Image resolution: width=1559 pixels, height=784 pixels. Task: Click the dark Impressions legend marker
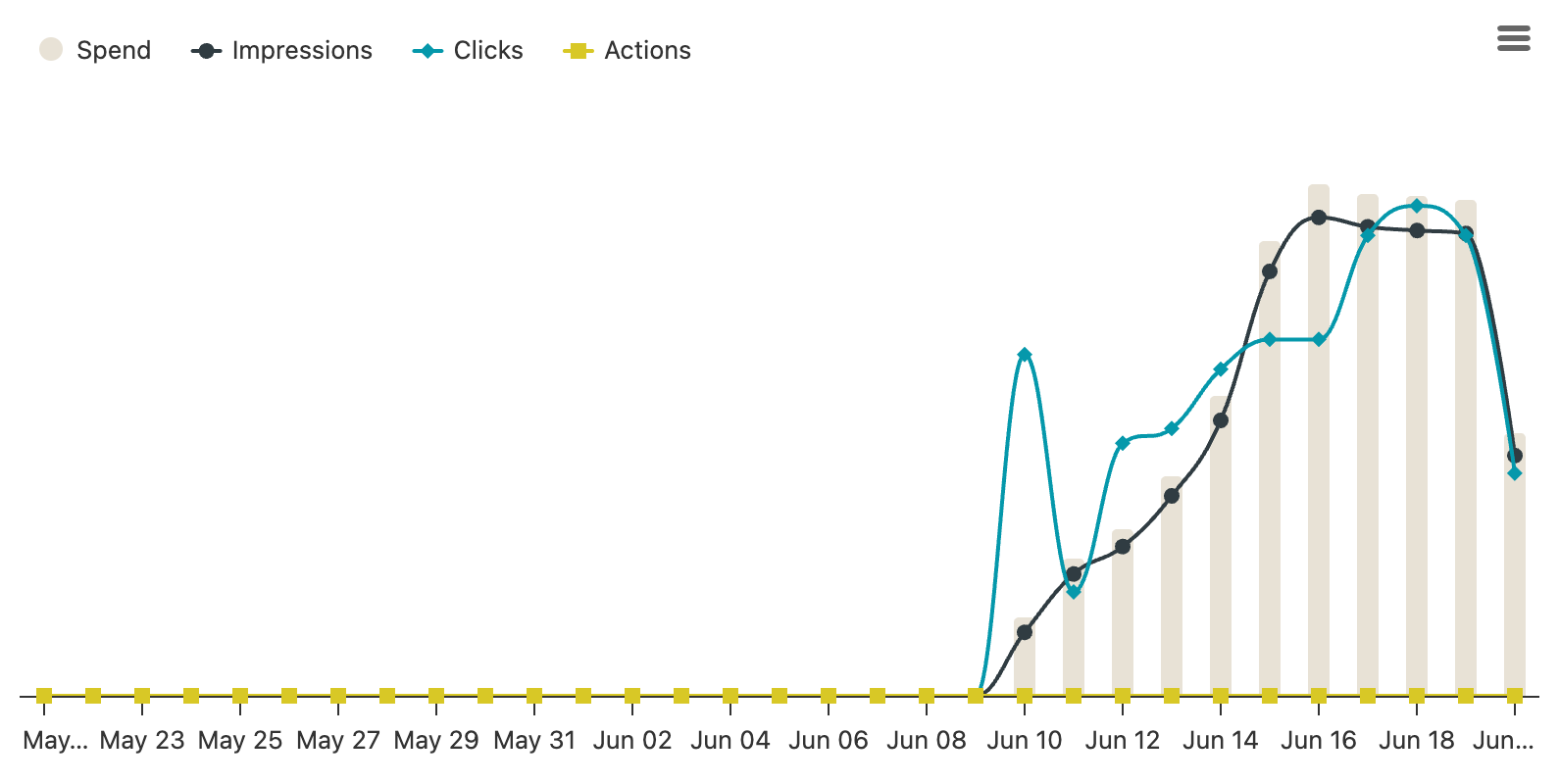pos(206,51)
